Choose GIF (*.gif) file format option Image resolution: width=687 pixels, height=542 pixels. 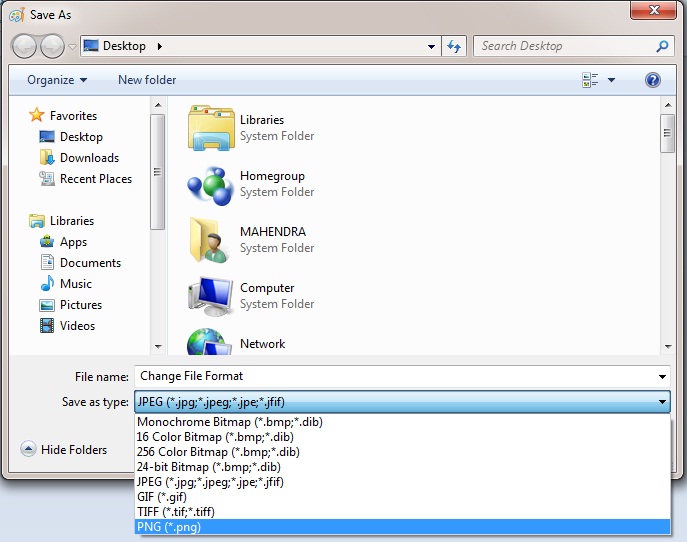coord(162,497)
